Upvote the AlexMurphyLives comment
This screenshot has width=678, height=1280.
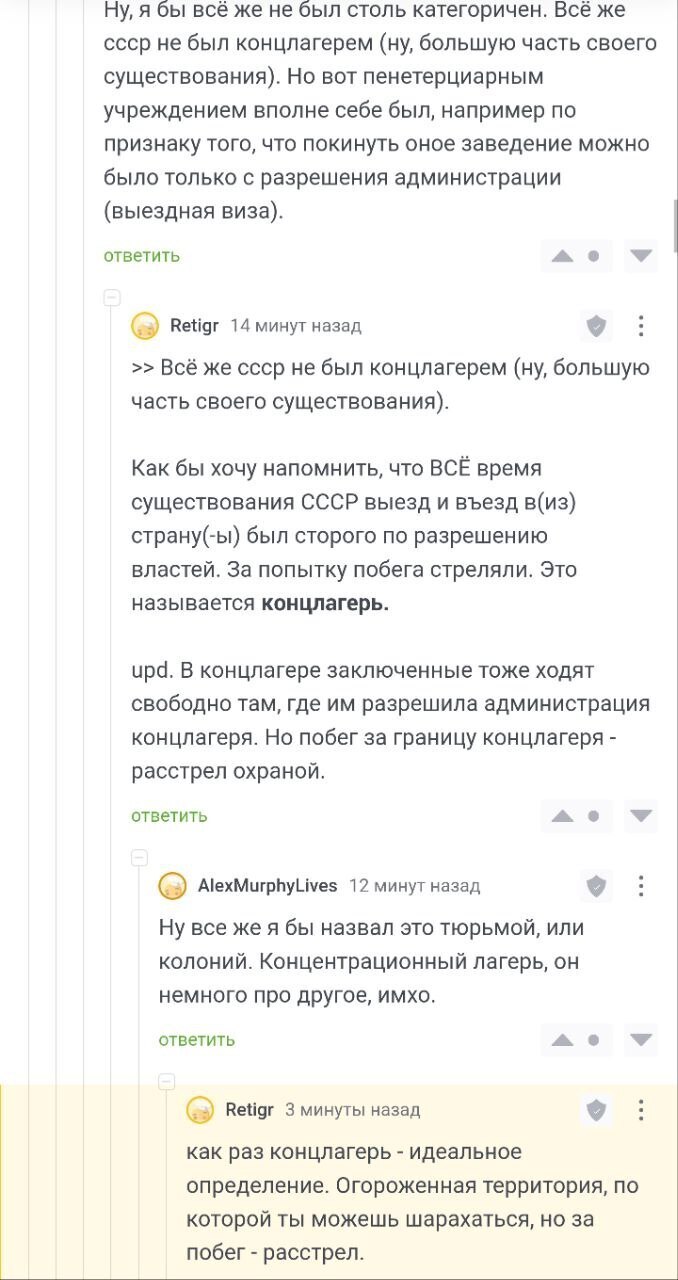[x=562, y=1041]
